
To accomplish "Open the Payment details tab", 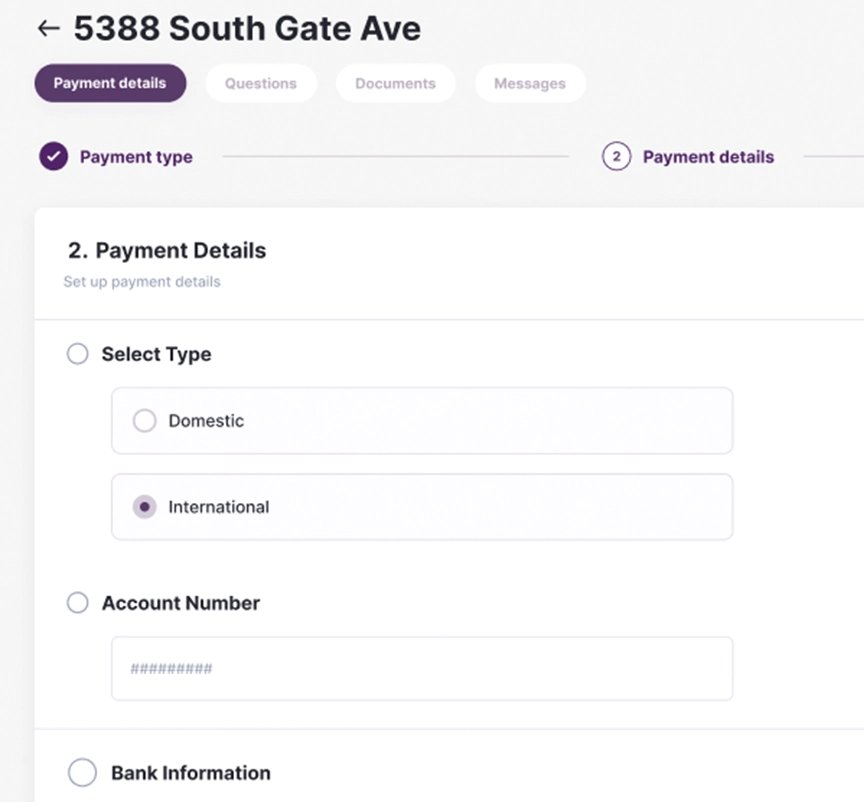I will (x=110, y=83).
